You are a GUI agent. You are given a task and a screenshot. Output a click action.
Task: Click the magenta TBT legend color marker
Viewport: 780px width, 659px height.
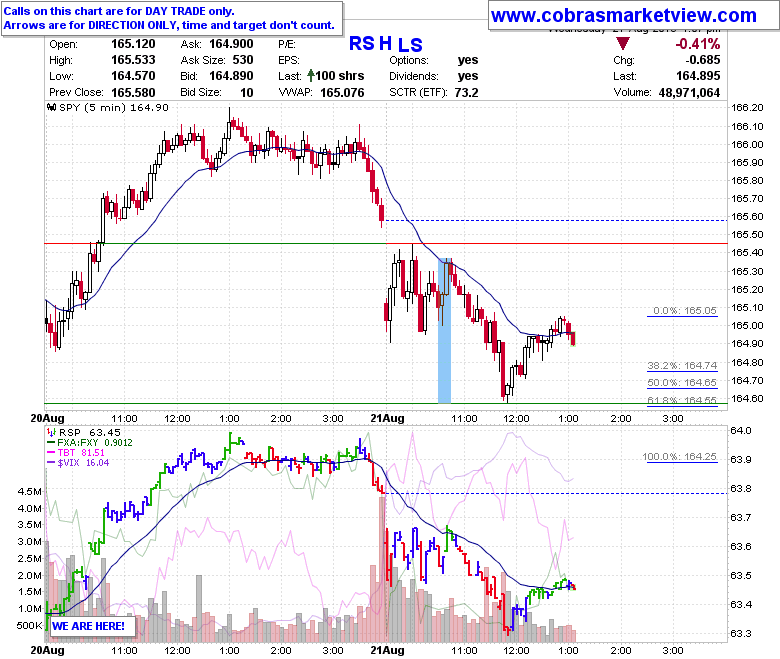51,453
